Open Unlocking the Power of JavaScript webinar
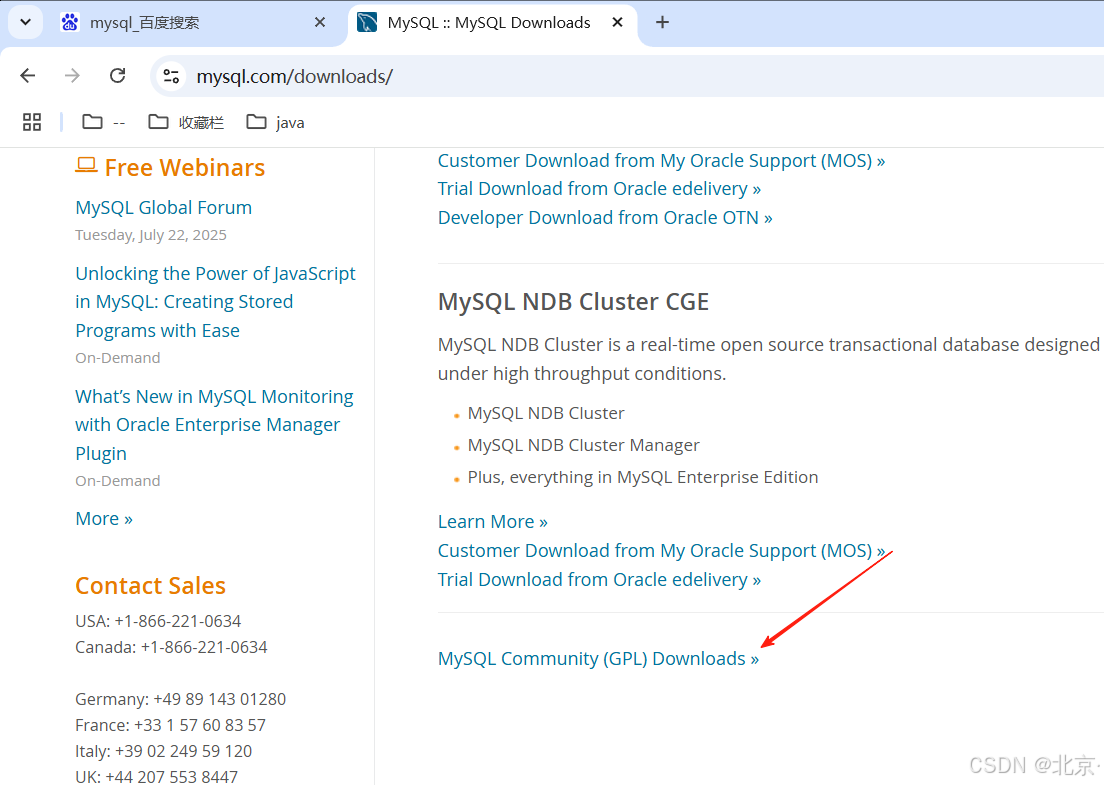 [x=215, y=302]
